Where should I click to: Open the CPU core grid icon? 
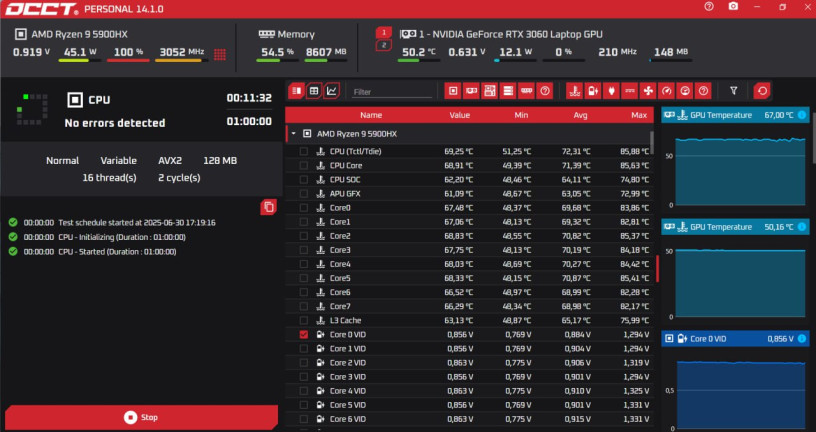click(220, 54)
